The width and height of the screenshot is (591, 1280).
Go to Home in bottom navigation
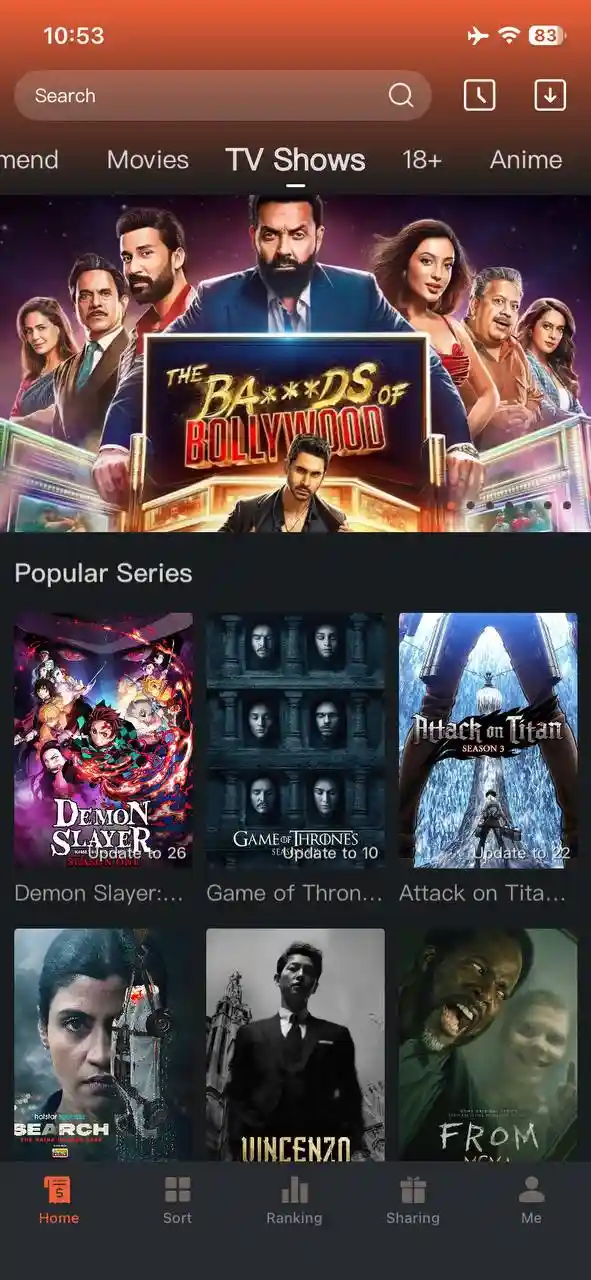[58, 1200]
